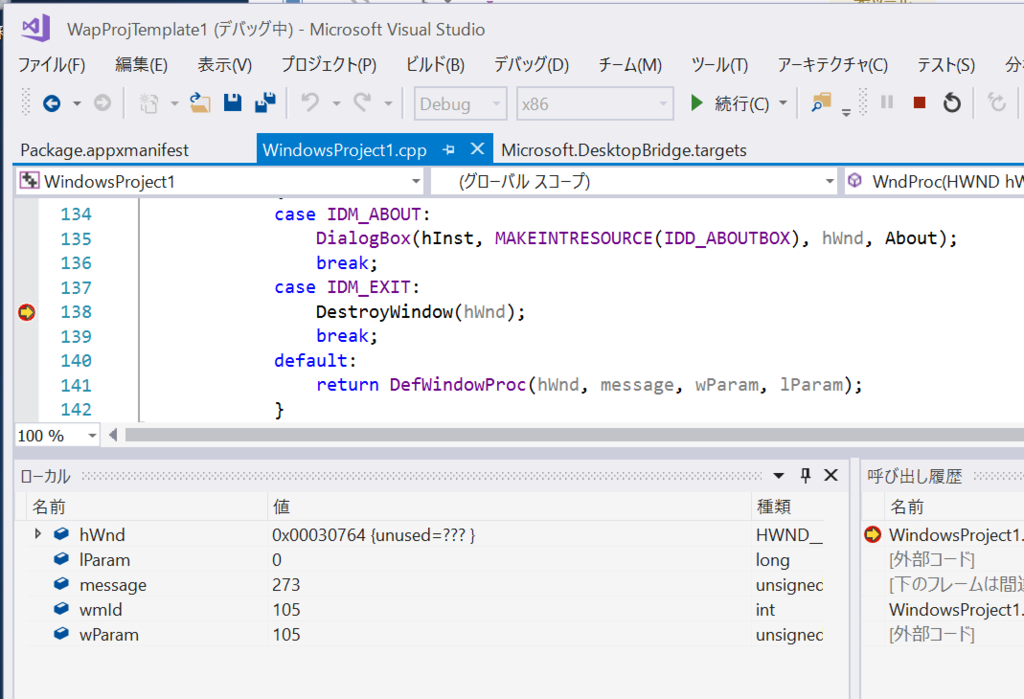1024x699 pixels.
Task: Click the 続行(C) continue button
Action: tap(730, 103)
